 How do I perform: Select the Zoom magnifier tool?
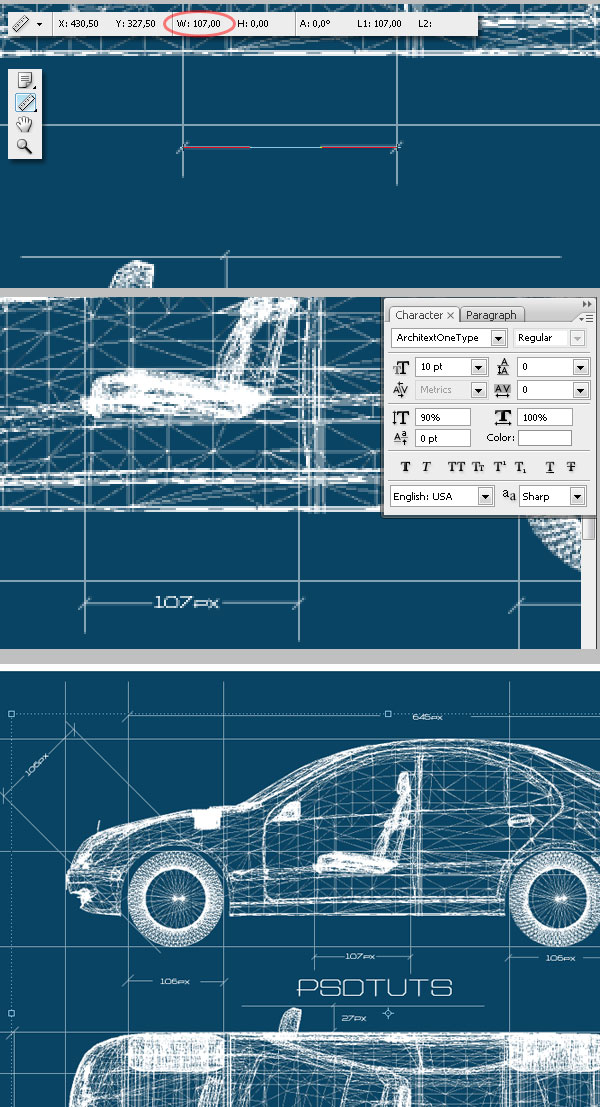[25, 146]
